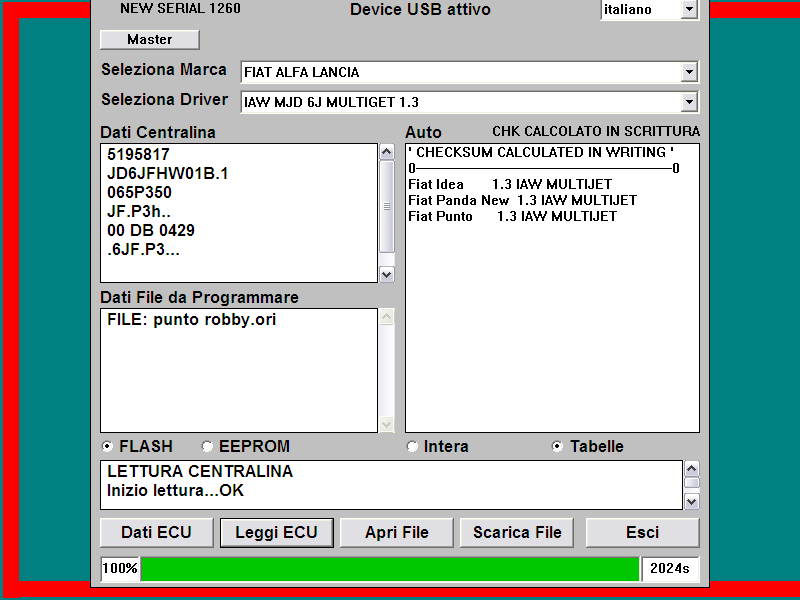Click the Scarica File button
Image resolution: width=800 pixels, height=600 pixels.
tap(517, 532)
